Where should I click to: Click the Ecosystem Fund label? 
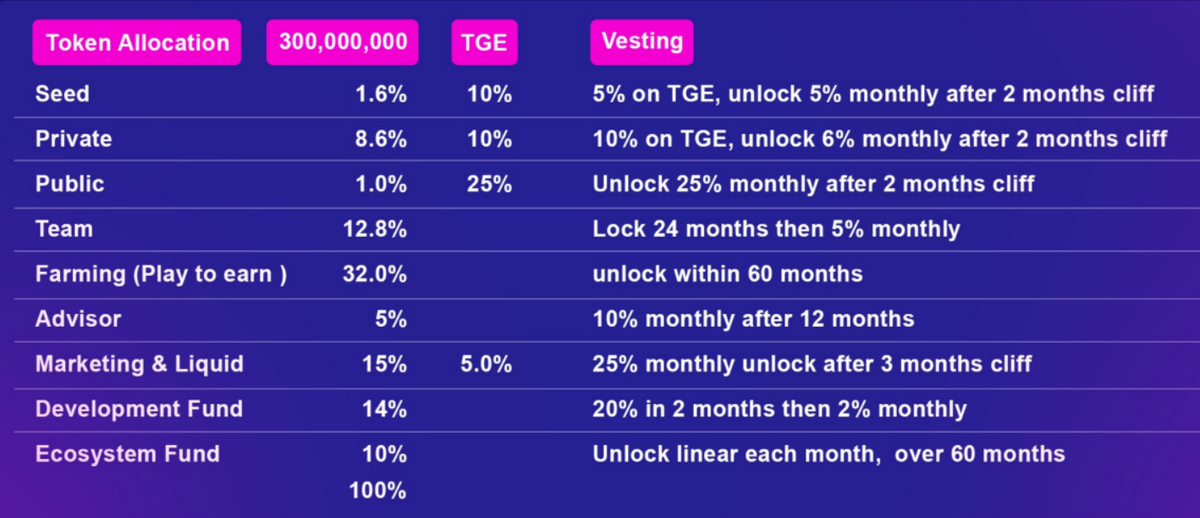pos(127,454)
